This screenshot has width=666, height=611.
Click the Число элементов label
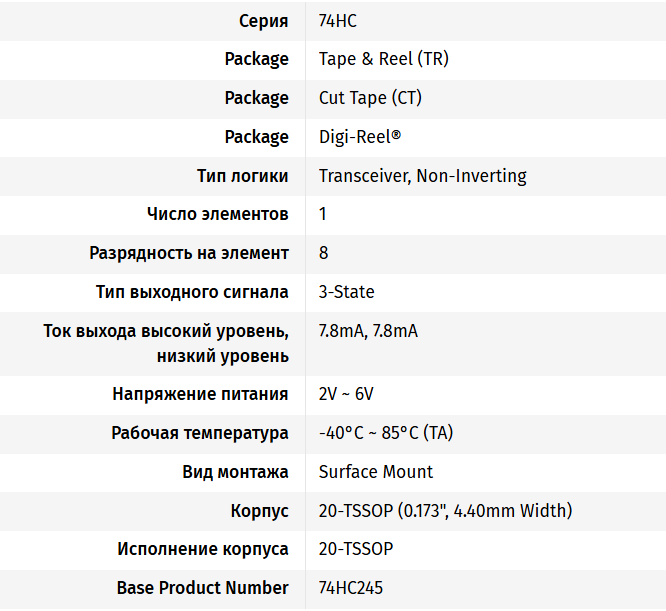tap(218, 214)
